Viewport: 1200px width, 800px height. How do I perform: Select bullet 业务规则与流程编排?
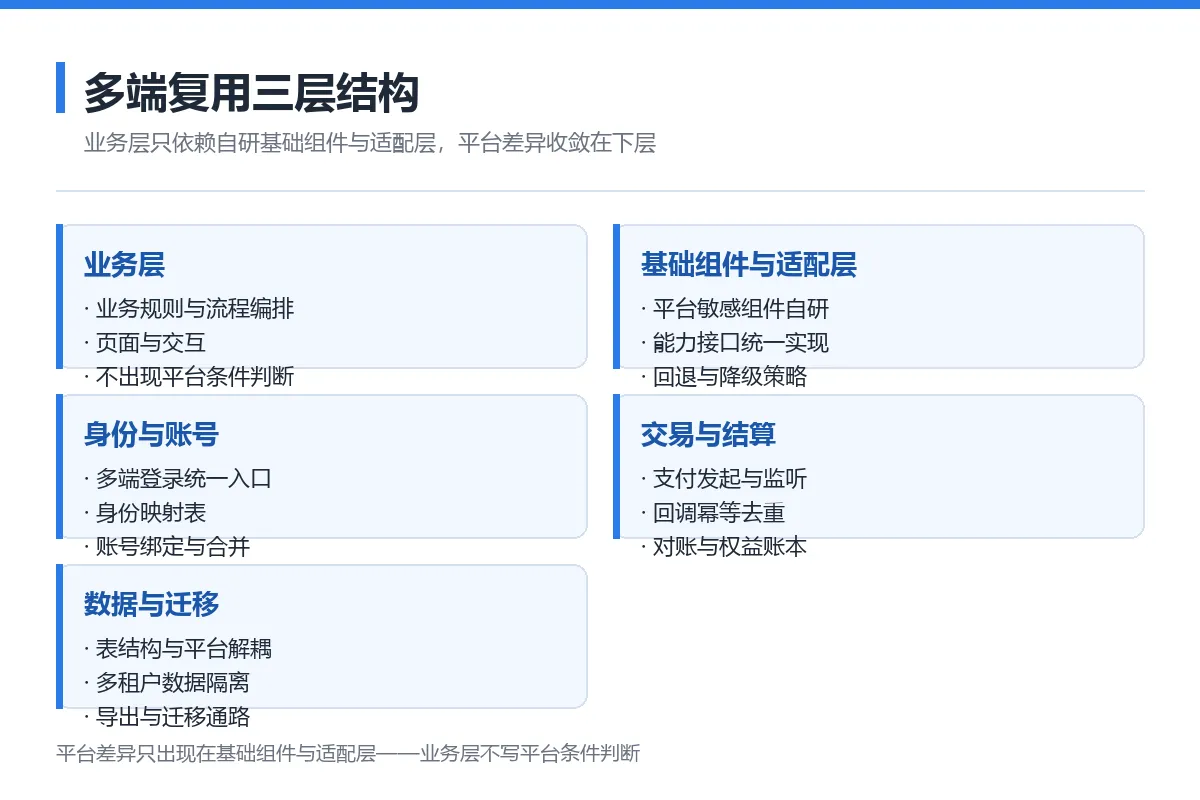pos(189,309)
